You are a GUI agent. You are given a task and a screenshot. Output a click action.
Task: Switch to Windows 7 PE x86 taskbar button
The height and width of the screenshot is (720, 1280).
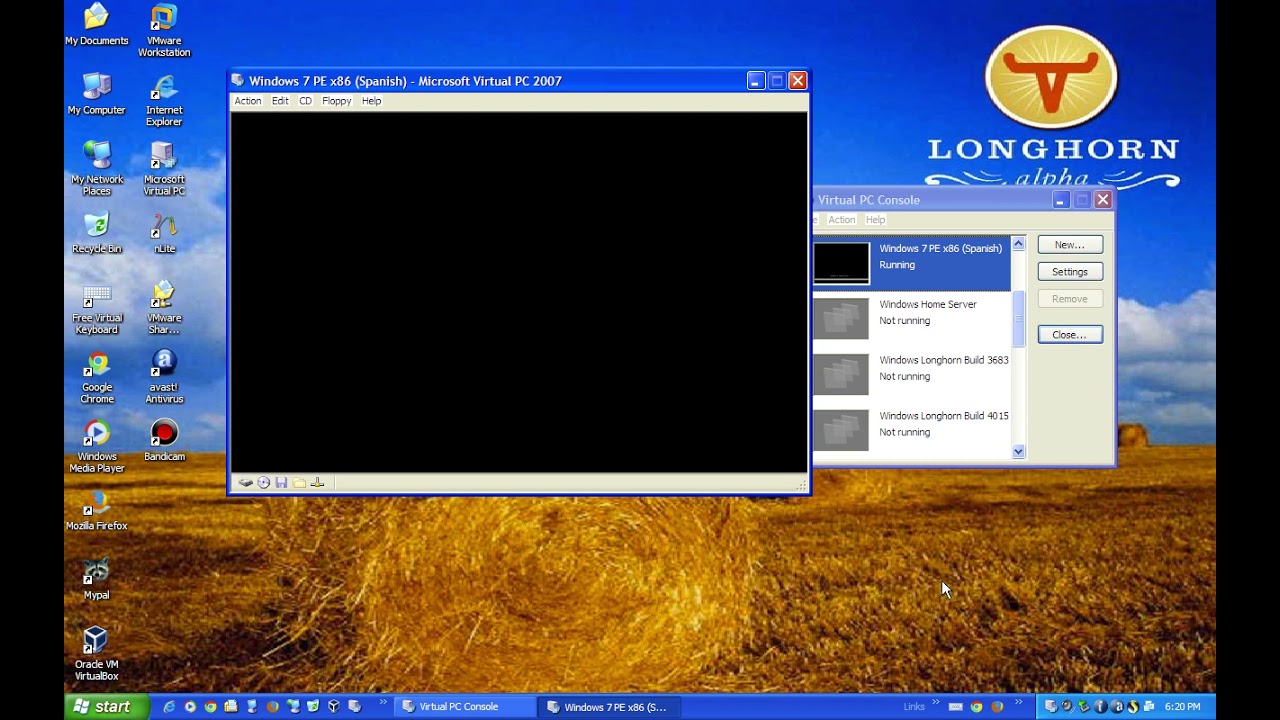[610, 707]
